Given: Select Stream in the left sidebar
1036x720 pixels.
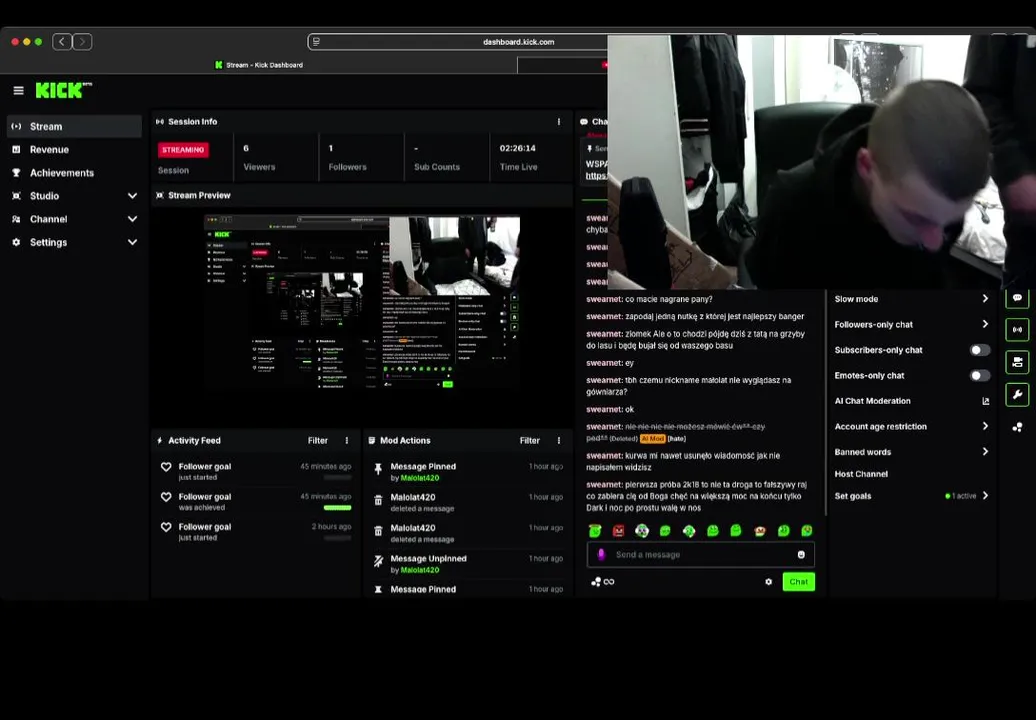Looking at the screenshot, I should coord(74,126).
